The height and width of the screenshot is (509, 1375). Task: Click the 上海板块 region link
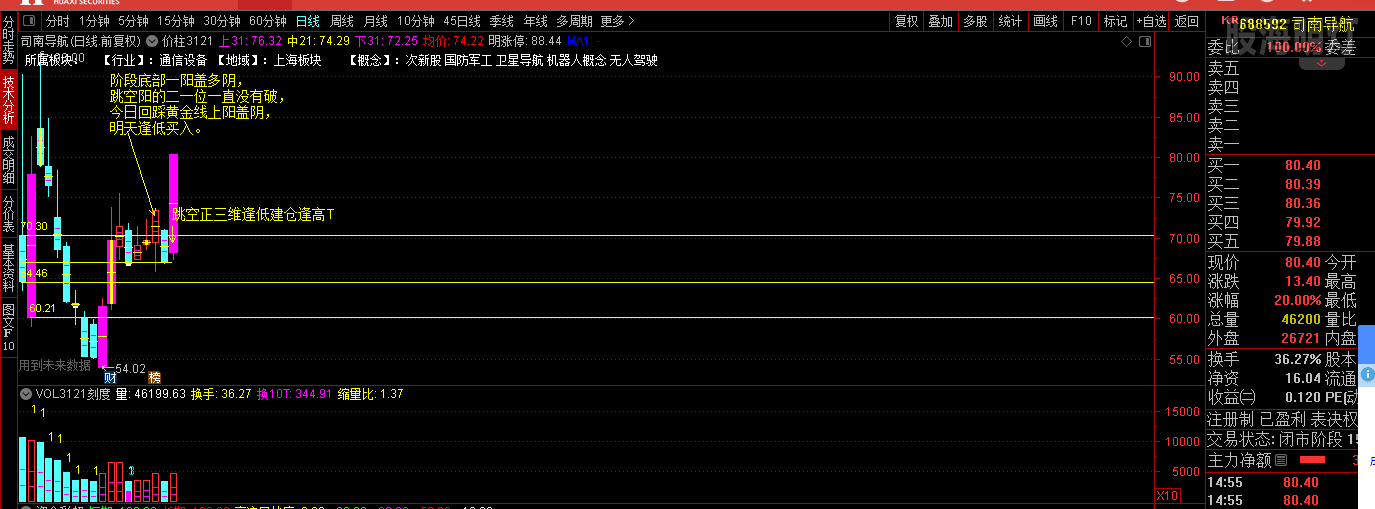click(298, 60)
